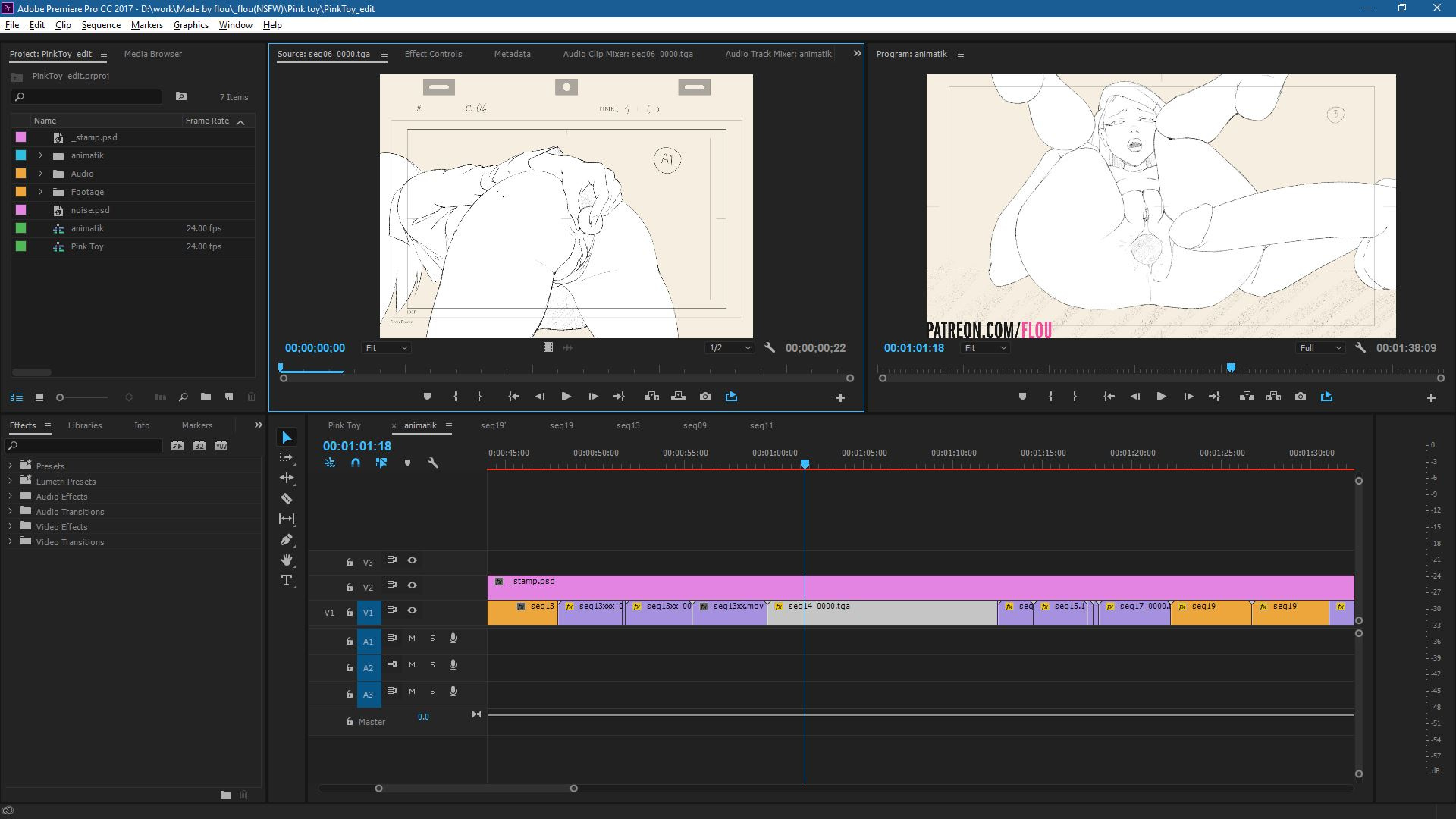1456x819 pixels.
Task: Lock the V3 track
Action: point(349,563)
